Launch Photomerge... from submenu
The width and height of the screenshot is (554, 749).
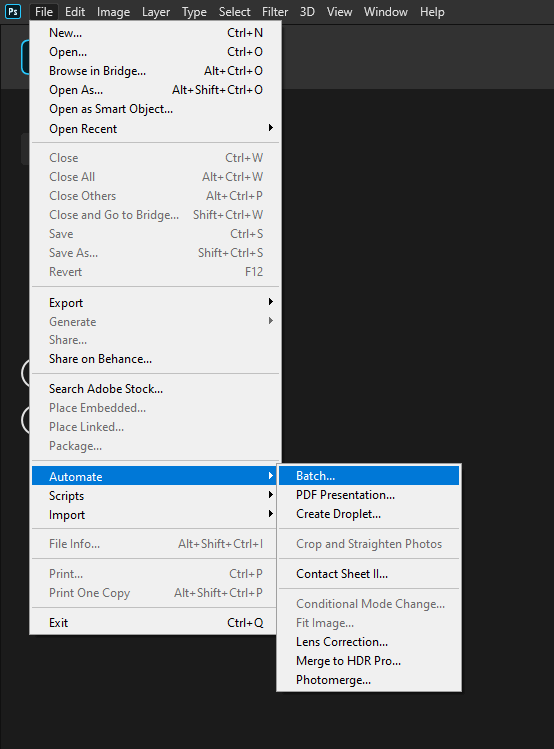[369, 680]
